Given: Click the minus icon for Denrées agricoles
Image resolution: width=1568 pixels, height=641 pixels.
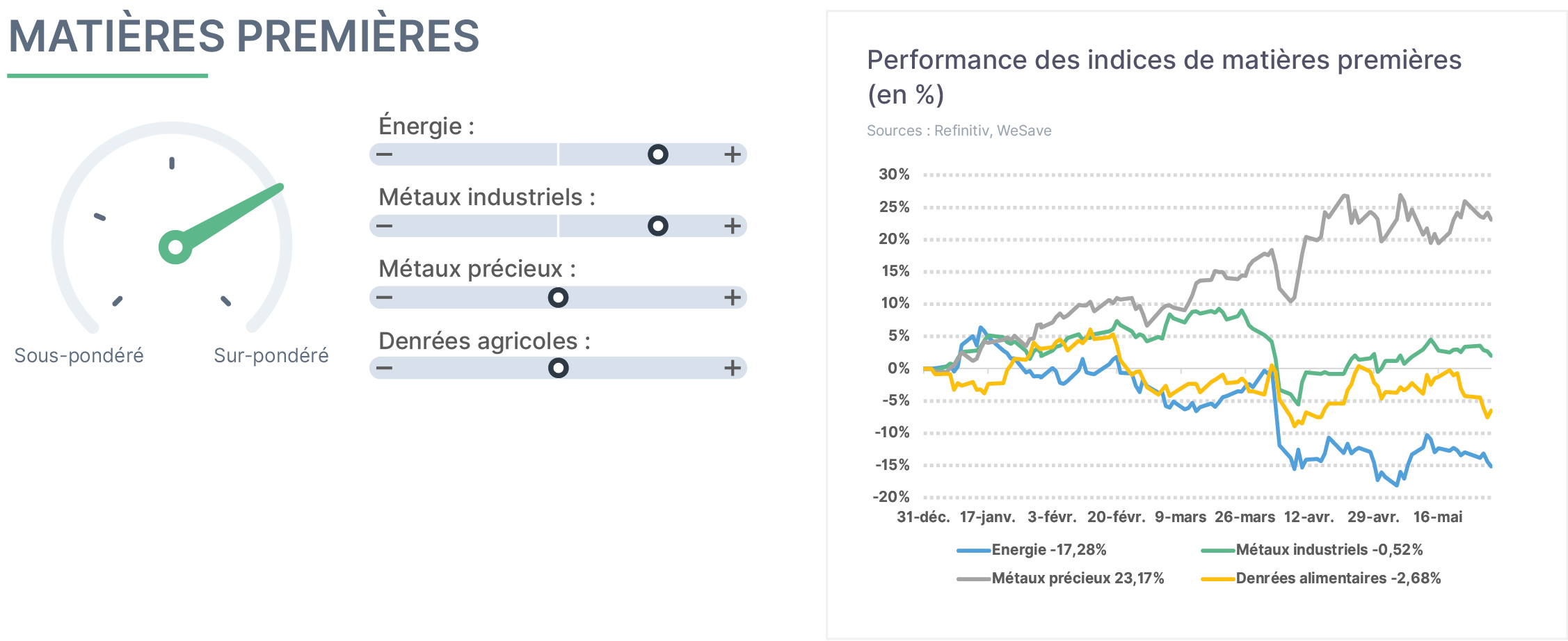Looking at the screenshot, I should (384, 368).
